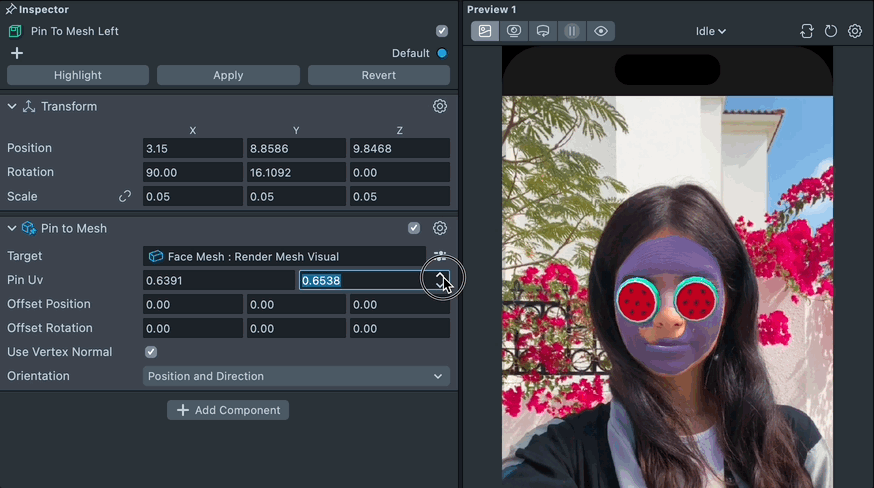The height and width of the screenshot is (488, 874).
Task: Collapse the Transform section
Action: [12, 106]
